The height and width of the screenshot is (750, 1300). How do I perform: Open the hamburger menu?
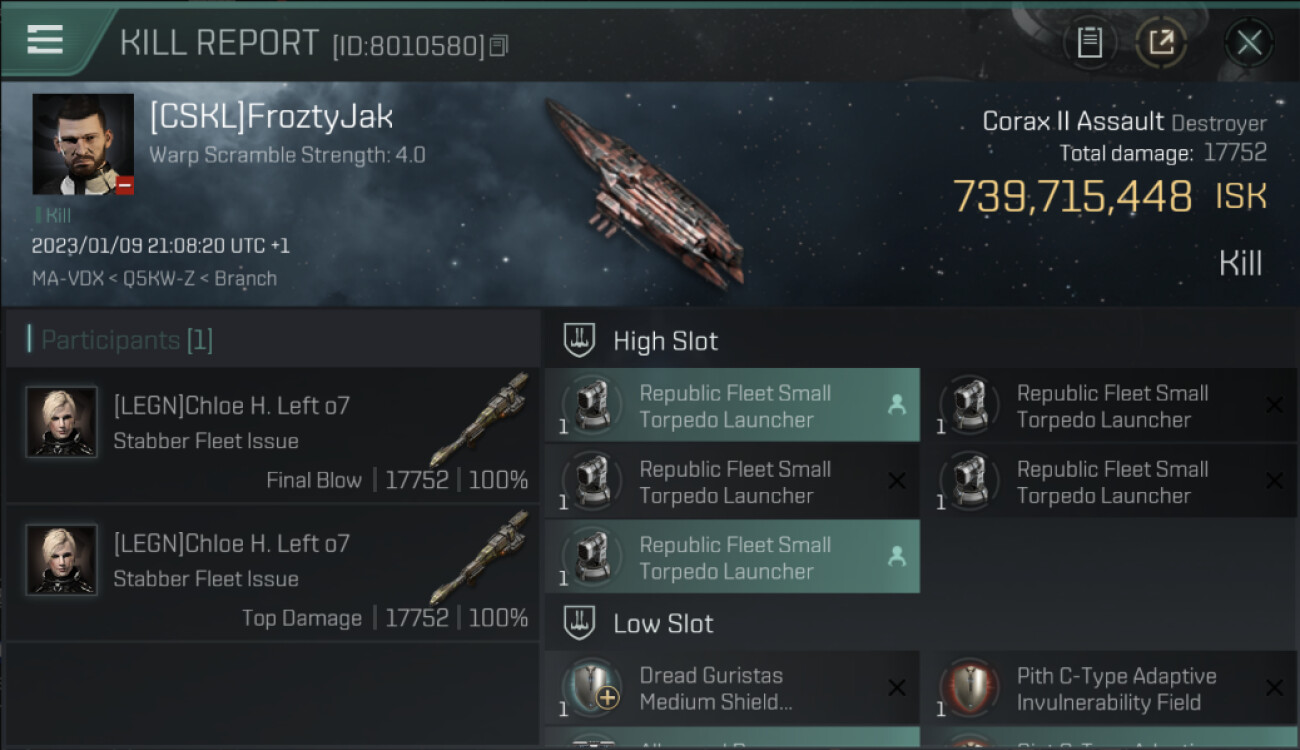[45, 40]
